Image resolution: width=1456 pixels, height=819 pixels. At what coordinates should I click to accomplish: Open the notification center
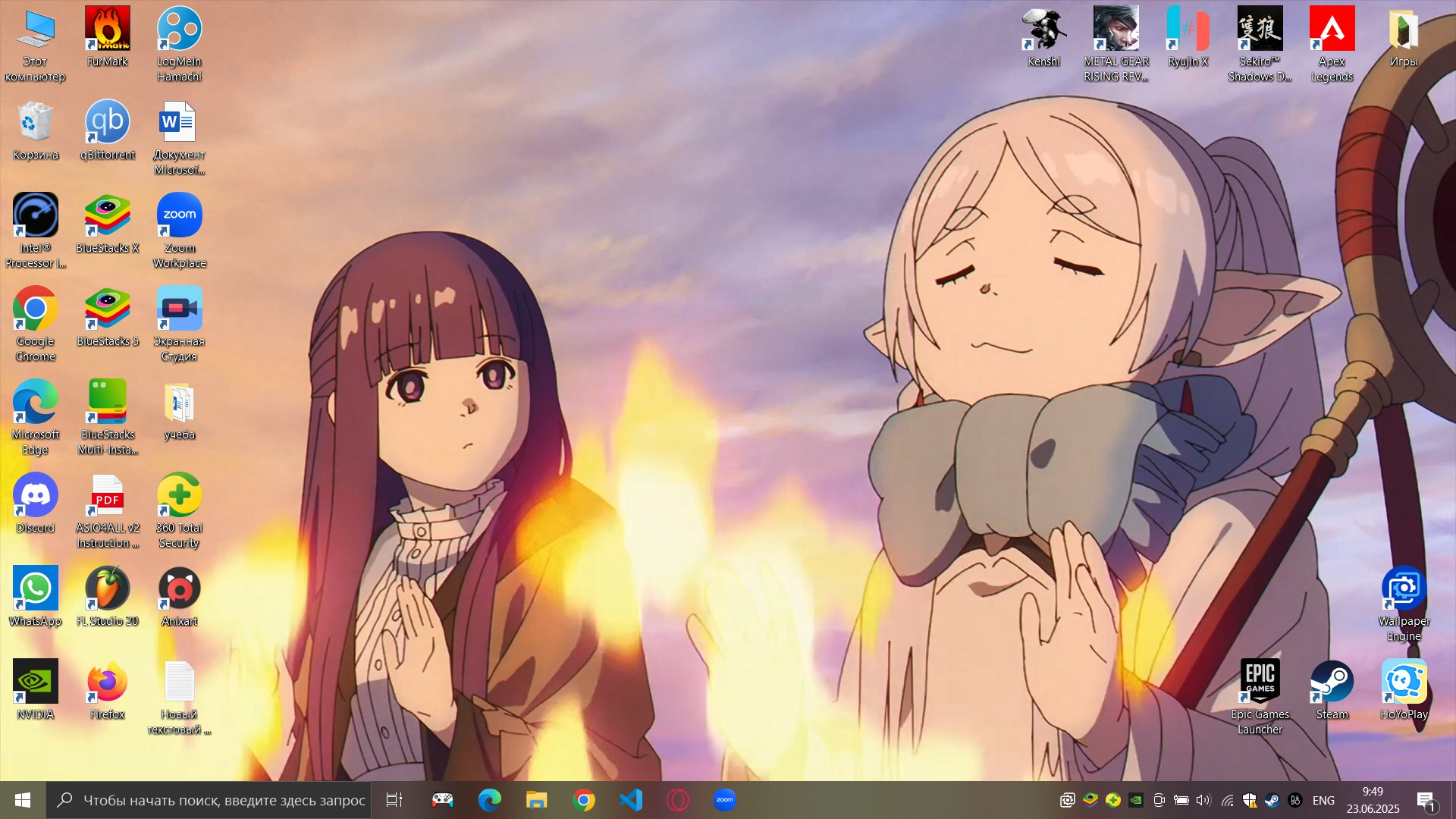[1426, 800]
